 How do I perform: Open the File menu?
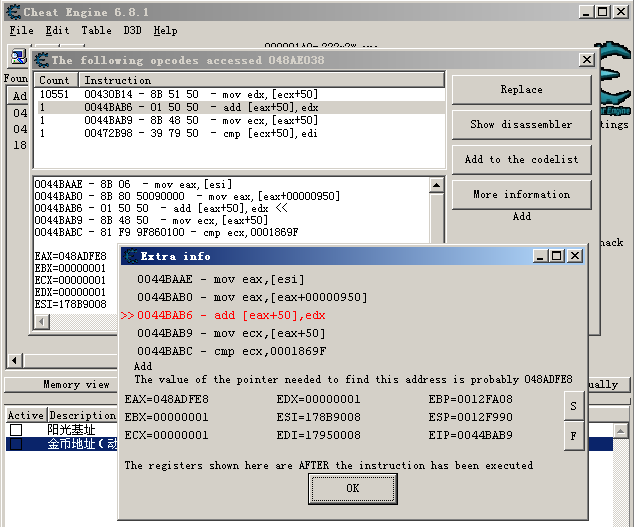21,31
